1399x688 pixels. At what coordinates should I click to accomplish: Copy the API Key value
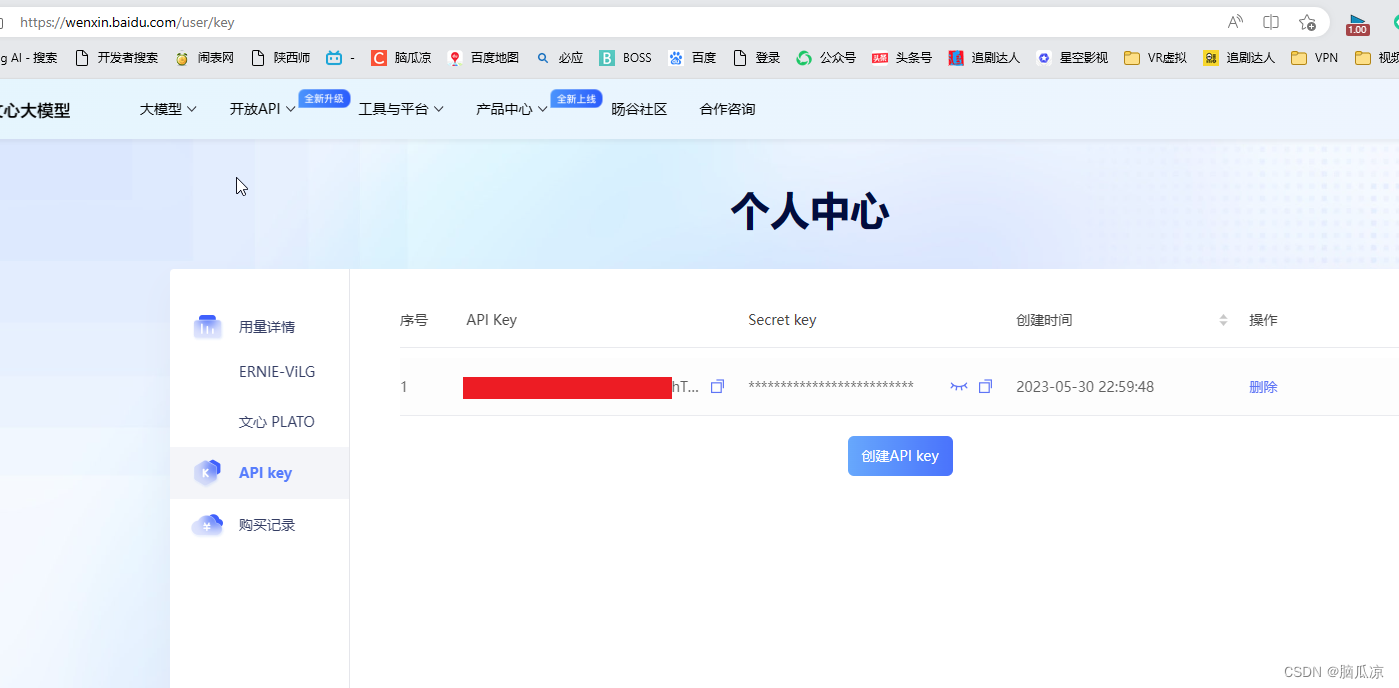pos(717,387)
